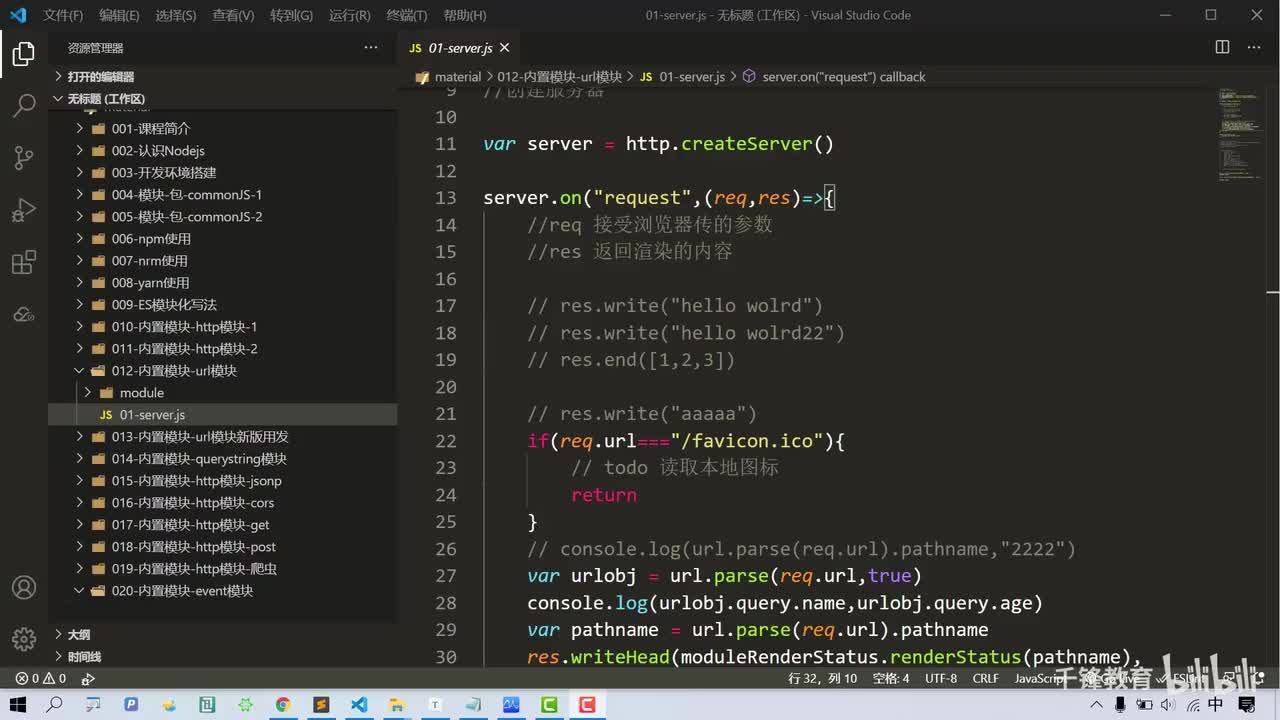Open the cloud-shaped view under Extensions

click(x=24, y=314)
